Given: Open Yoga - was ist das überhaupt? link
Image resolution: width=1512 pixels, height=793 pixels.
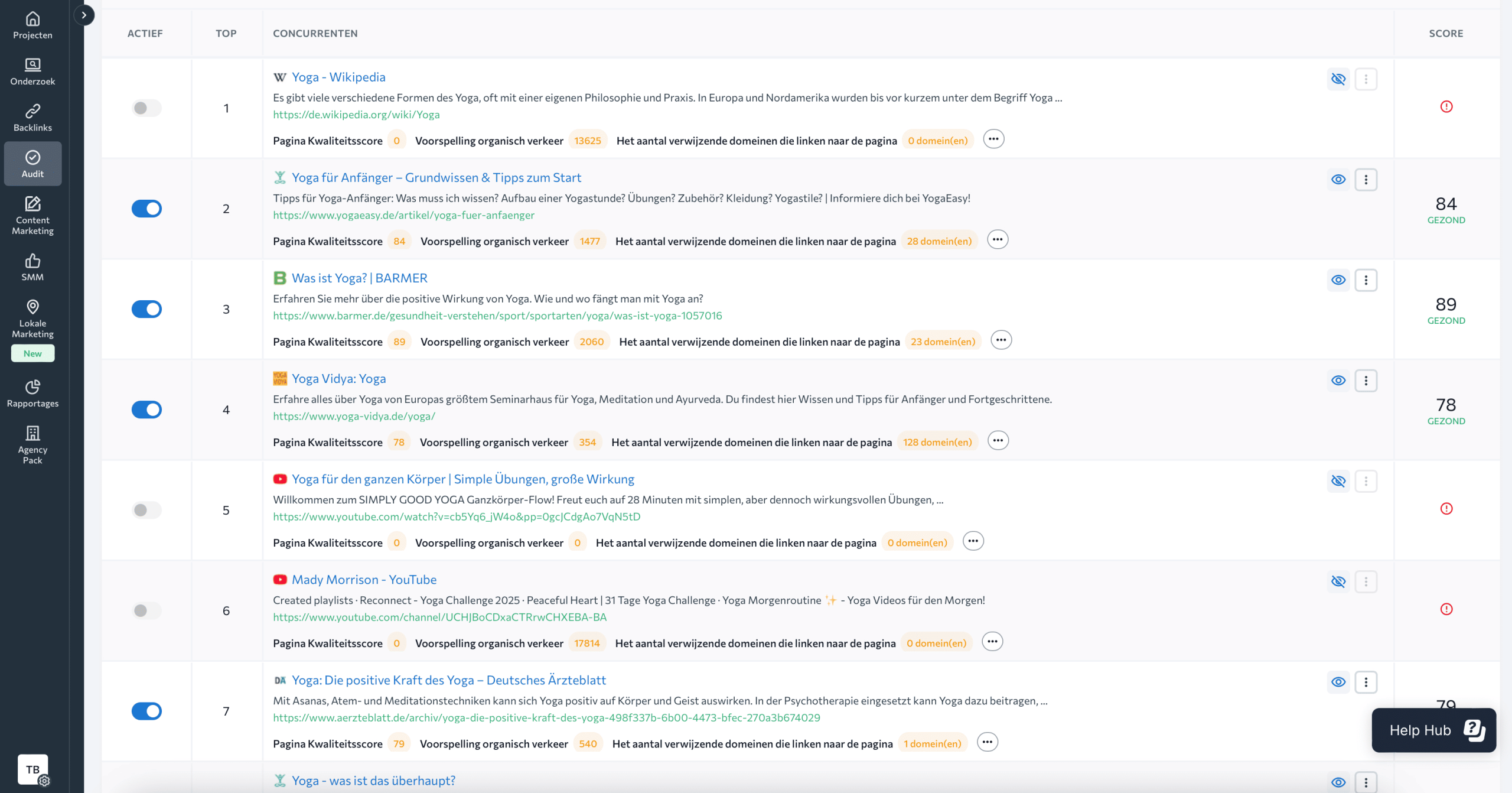Looking at the screenshot, I should click(x=373, y=781).
